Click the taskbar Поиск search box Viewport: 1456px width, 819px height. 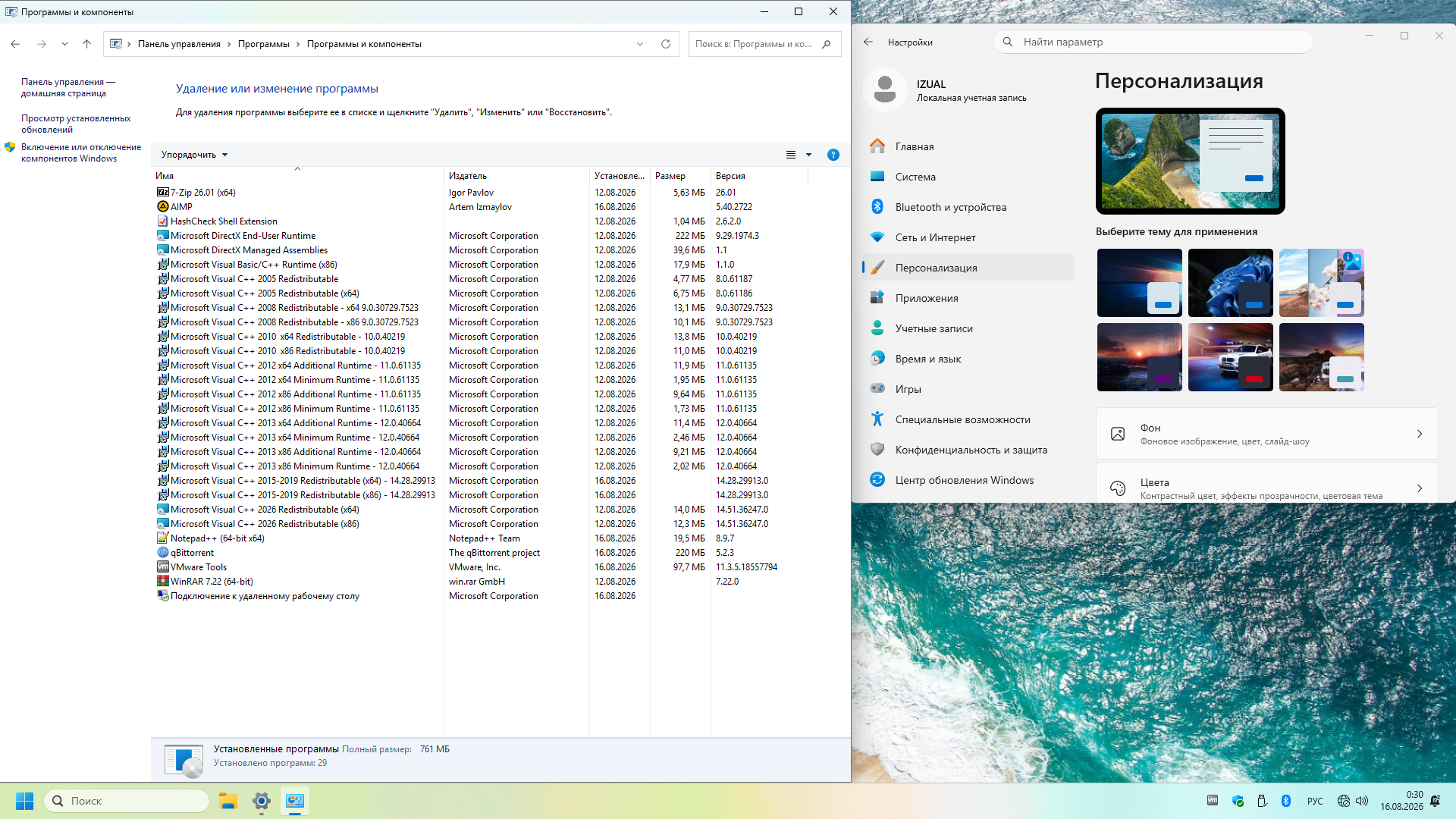click(x=127, y=801)
